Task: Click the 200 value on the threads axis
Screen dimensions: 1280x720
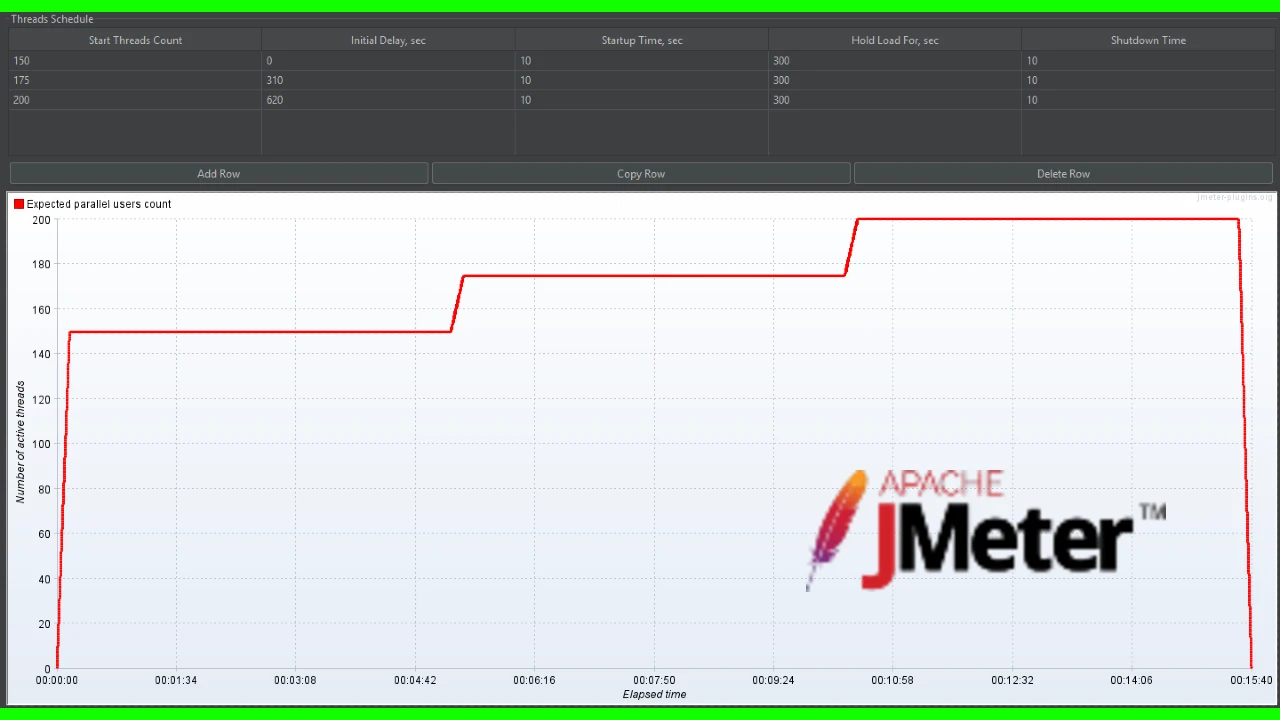Action: point(41,219)
